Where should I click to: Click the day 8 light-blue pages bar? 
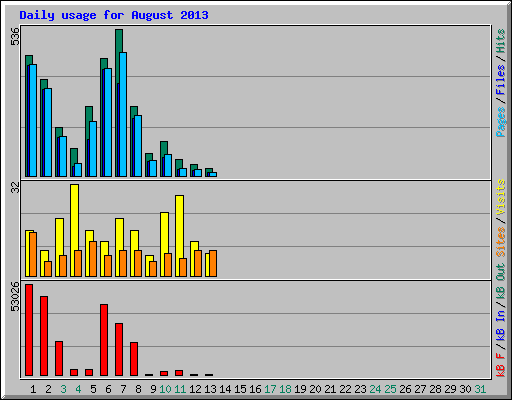(138, 146)
